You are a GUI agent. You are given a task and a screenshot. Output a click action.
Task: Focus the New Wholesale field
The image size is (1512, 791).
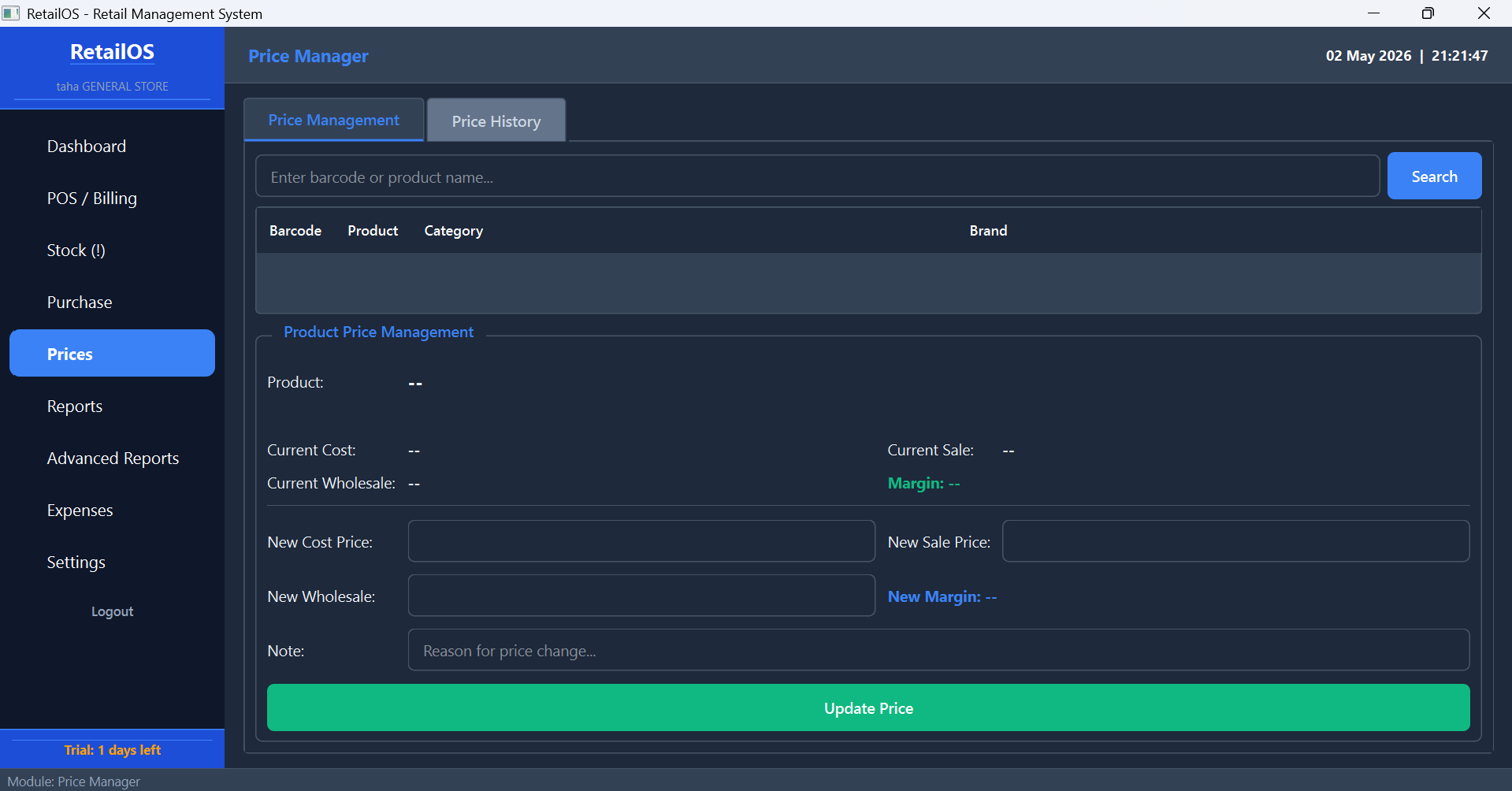641,596
